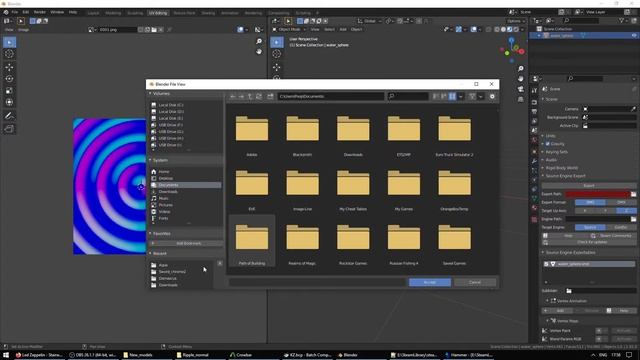640x360 pixels.
Task: Select Documents in the System list
Action: 186,185
